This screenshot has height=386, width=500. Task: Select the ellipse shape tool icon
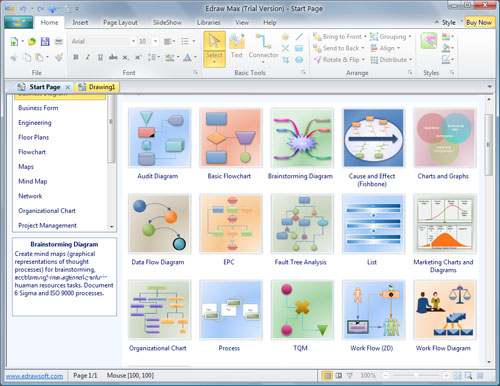[x=299, y=60]
